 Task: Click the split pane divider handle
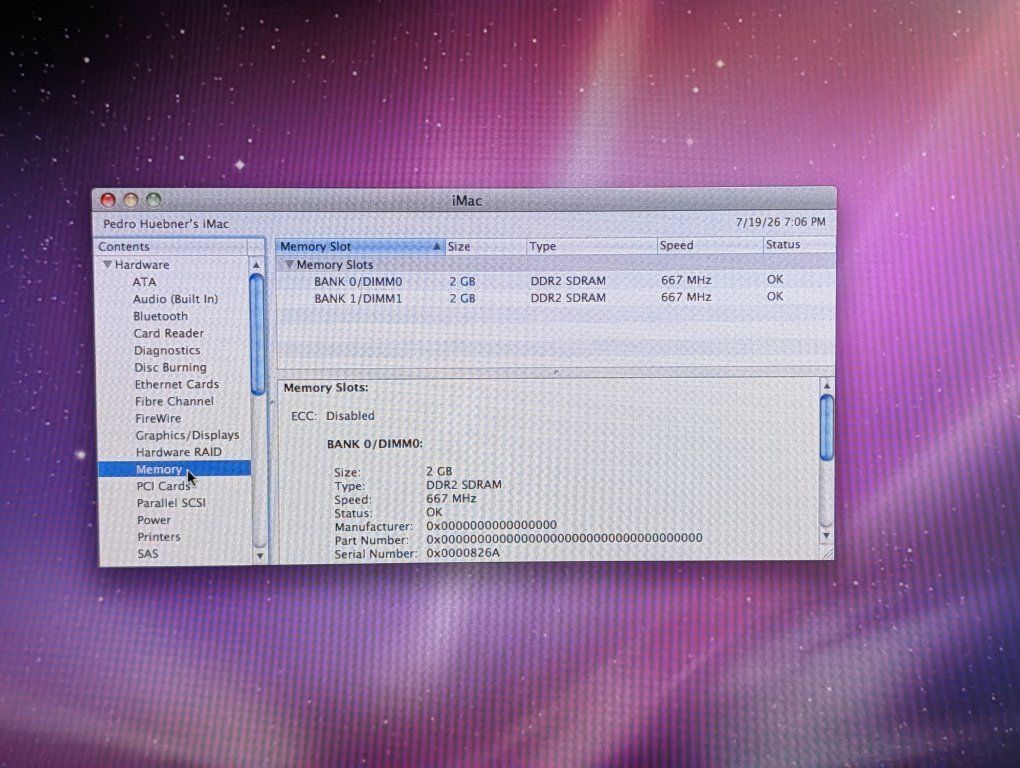(556, 372)
